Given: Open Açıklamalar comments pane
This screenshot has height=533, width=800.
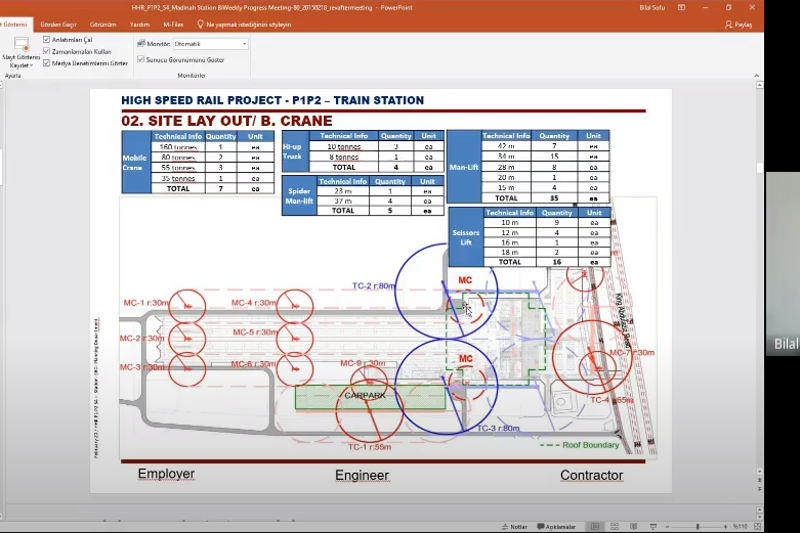Looking at the screenshot, I should [x=556, y=526].
